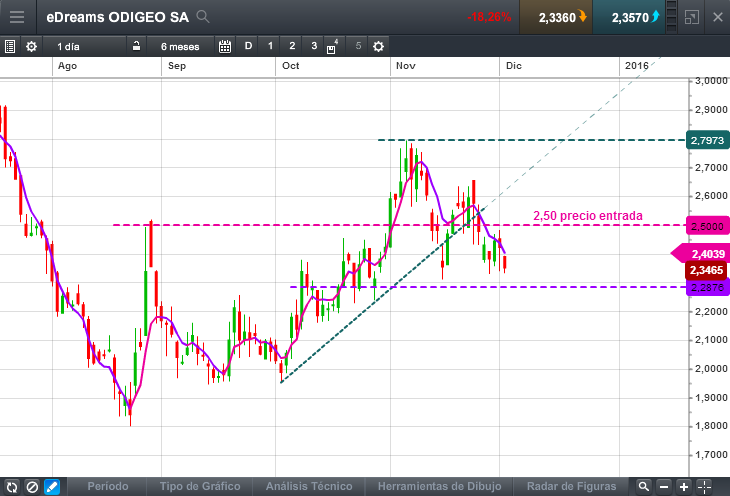Select the 2,2876 support level label
Screen dimensions: 730x496
pos(708,287)
